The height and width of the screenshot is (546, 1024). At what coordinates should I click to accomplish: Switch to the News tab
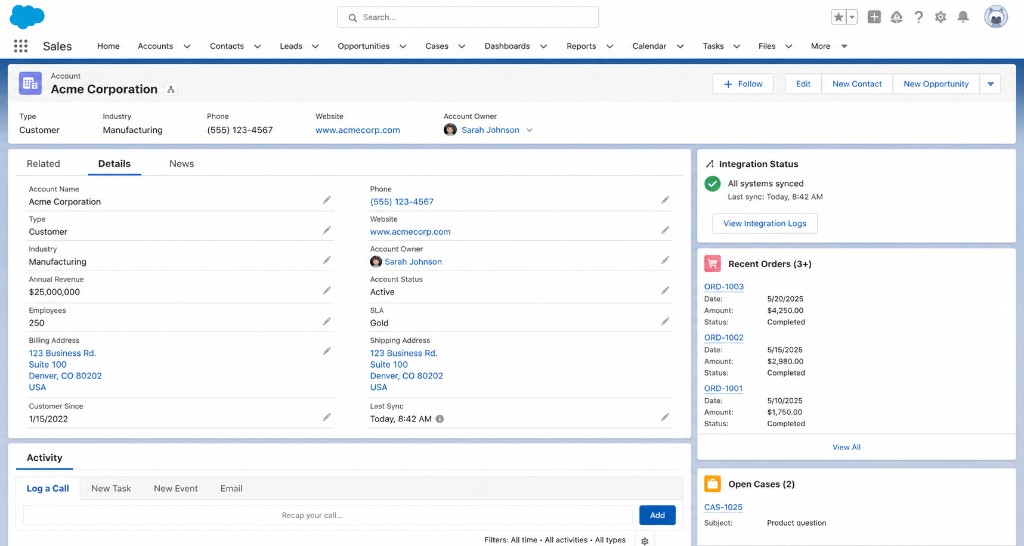point(182,164)
